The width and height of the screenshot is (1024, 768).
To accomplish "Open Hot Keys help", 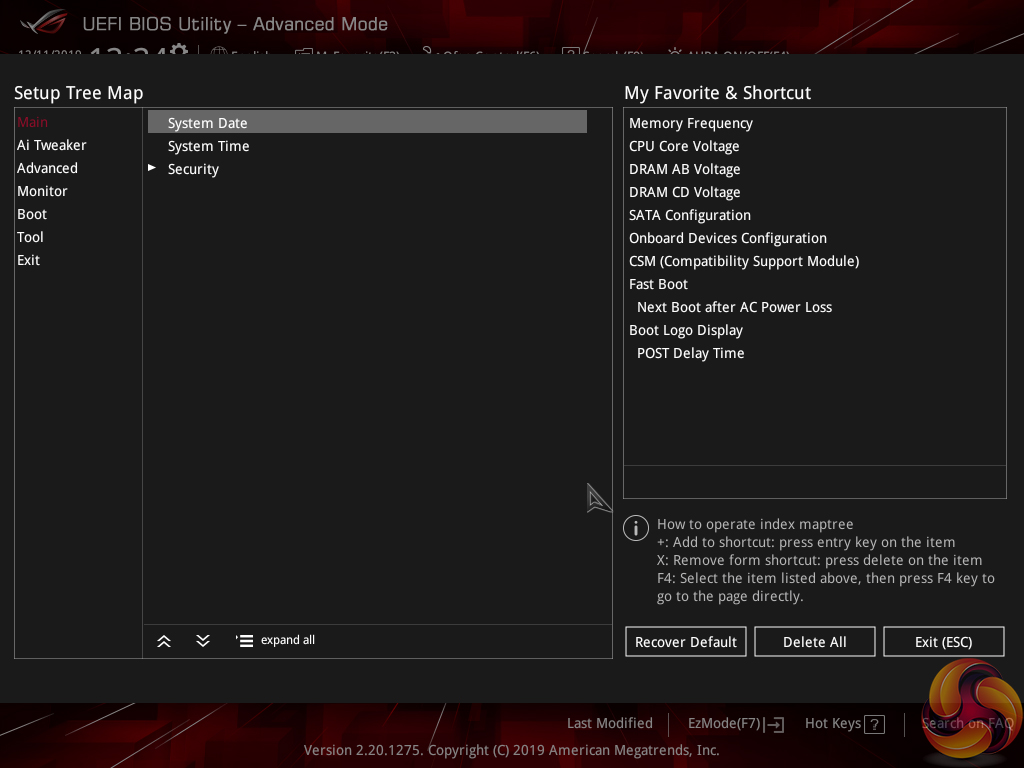I will click(833, 723).
